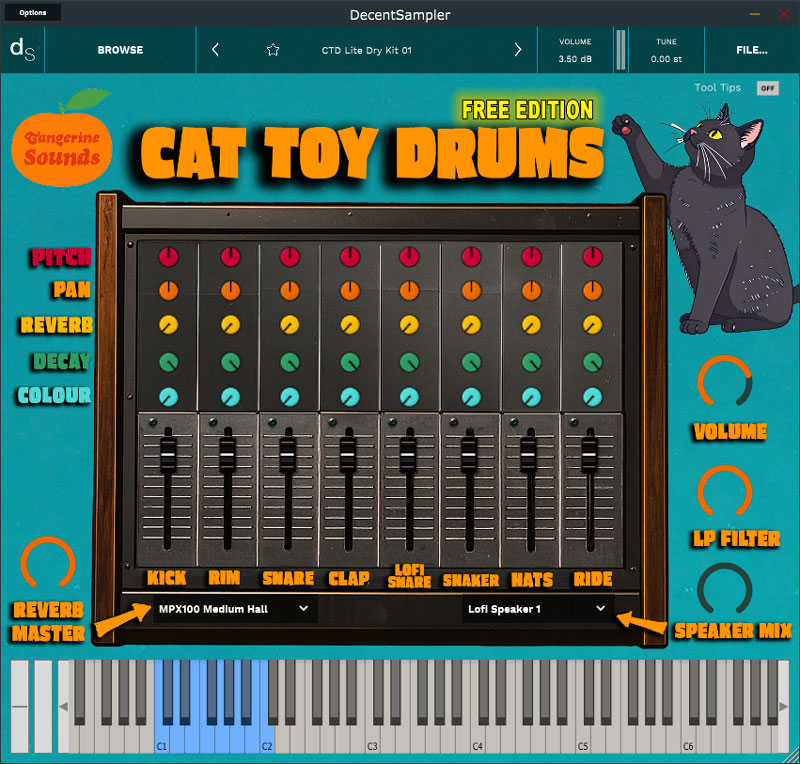Image resolution: width=800 pixels, height=764 pixels.
Task: Toggle the RIDE channel LED indicator
Action: tap(574, 422)
